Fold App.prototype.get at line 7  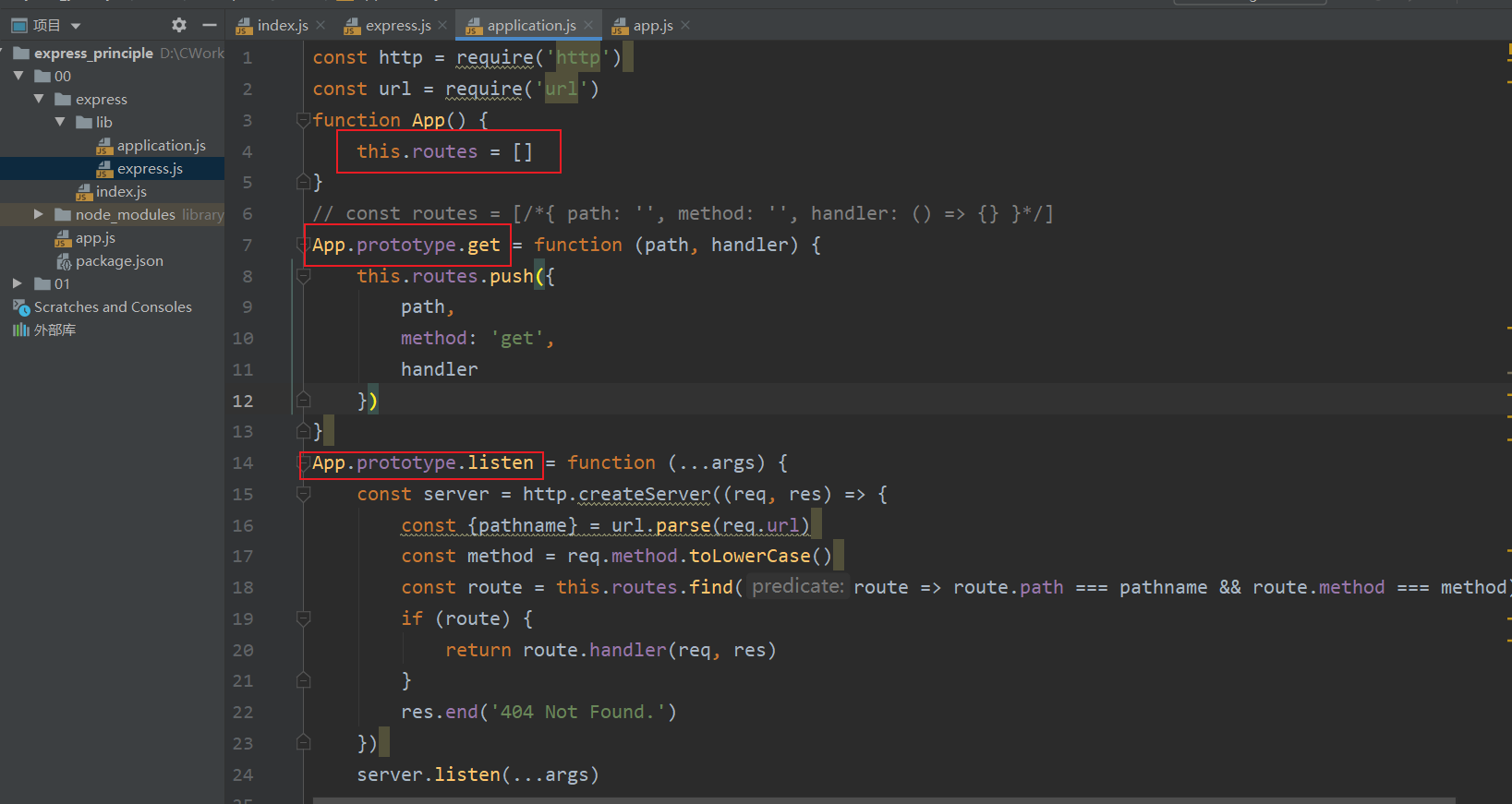(303, 245)
